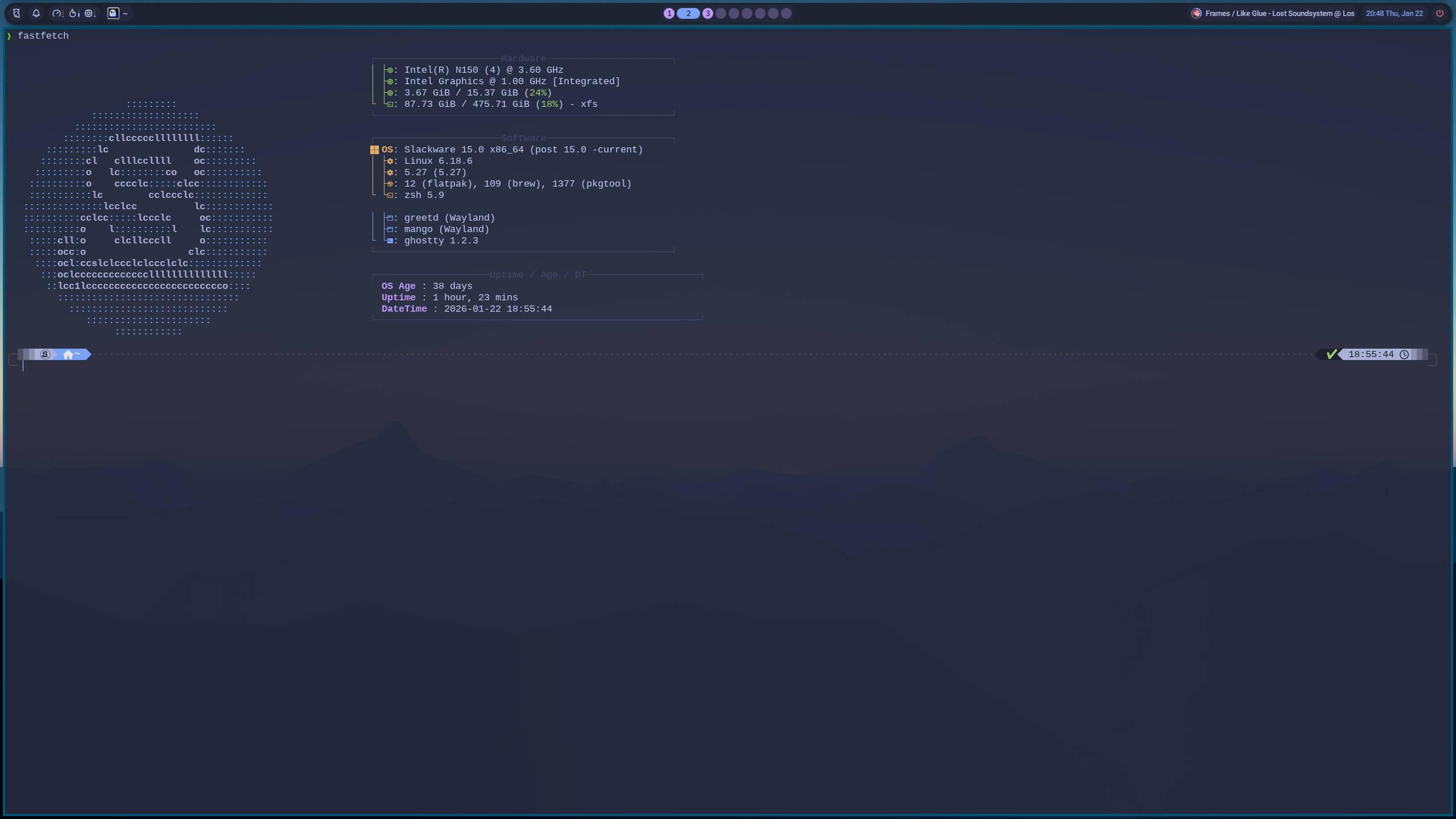Click the flame temperature indicator
This screenshot has width=1456, height=819.
(x=73, y=13)
